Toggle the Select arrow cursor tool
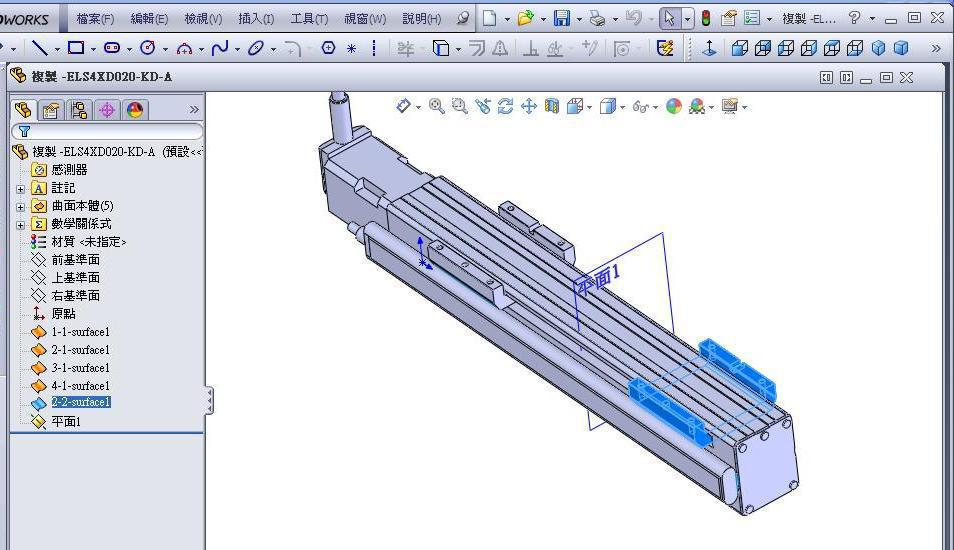954x550 pixels. point(670,18)
